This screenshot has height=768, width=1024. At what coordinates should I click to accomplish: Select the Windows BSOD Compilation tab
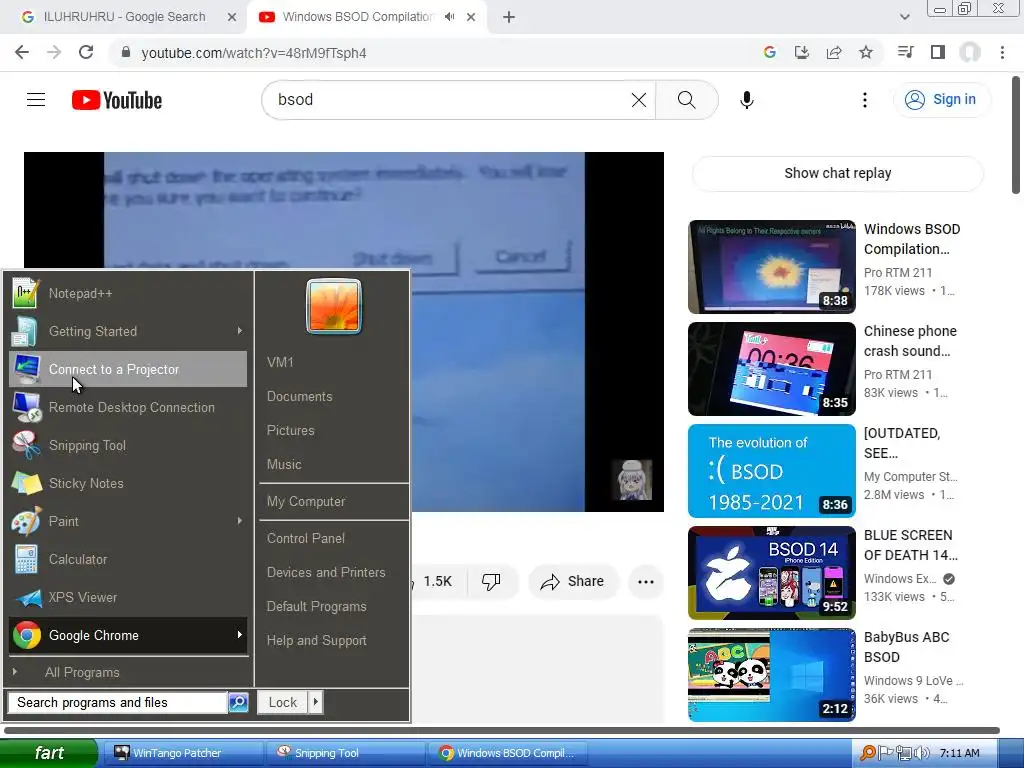(357, 17)
